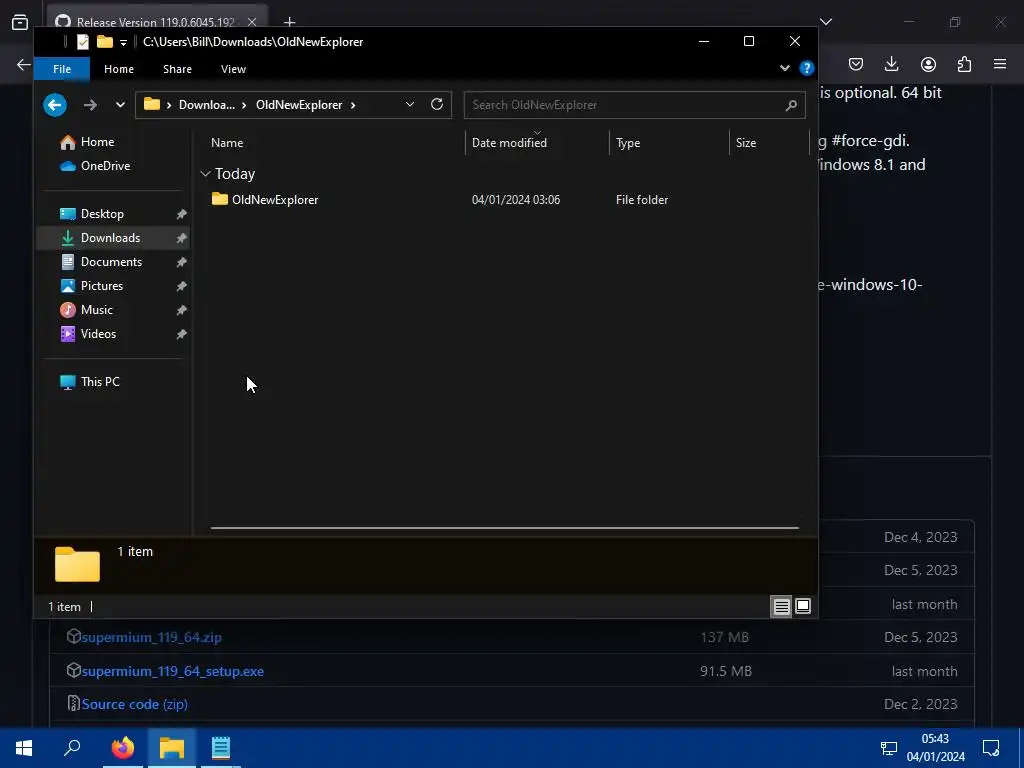Open the Share ribbon tab

(178, 69)
